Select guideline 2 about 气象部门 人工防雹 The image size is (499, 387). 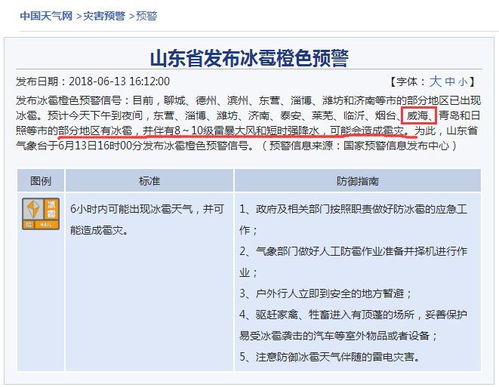(353, 262)
